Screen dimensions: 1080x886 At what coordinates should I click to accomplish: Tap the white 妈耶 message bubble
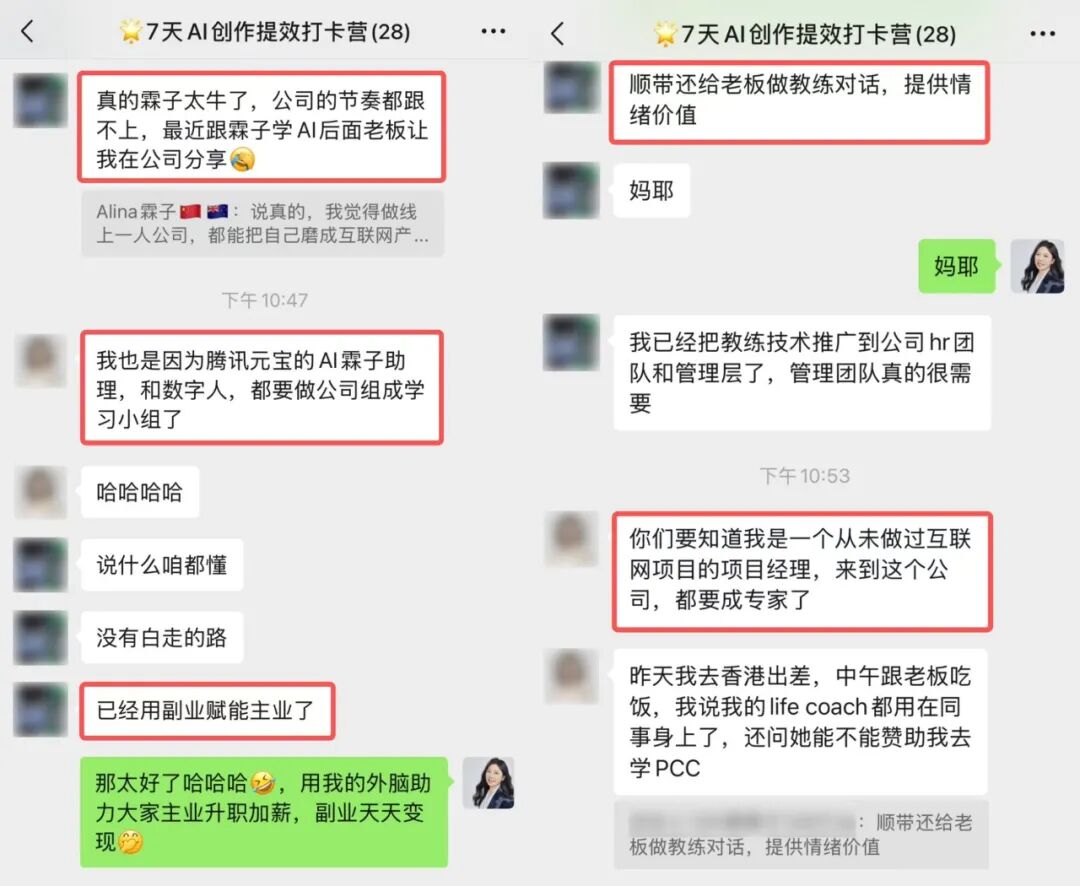click(x=652, y=191)
